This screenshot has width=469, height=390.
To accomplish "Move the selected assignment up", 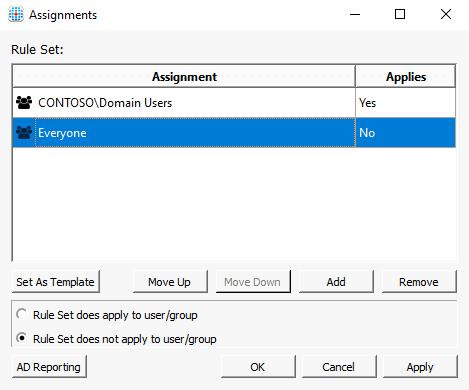I will [170, 282].
